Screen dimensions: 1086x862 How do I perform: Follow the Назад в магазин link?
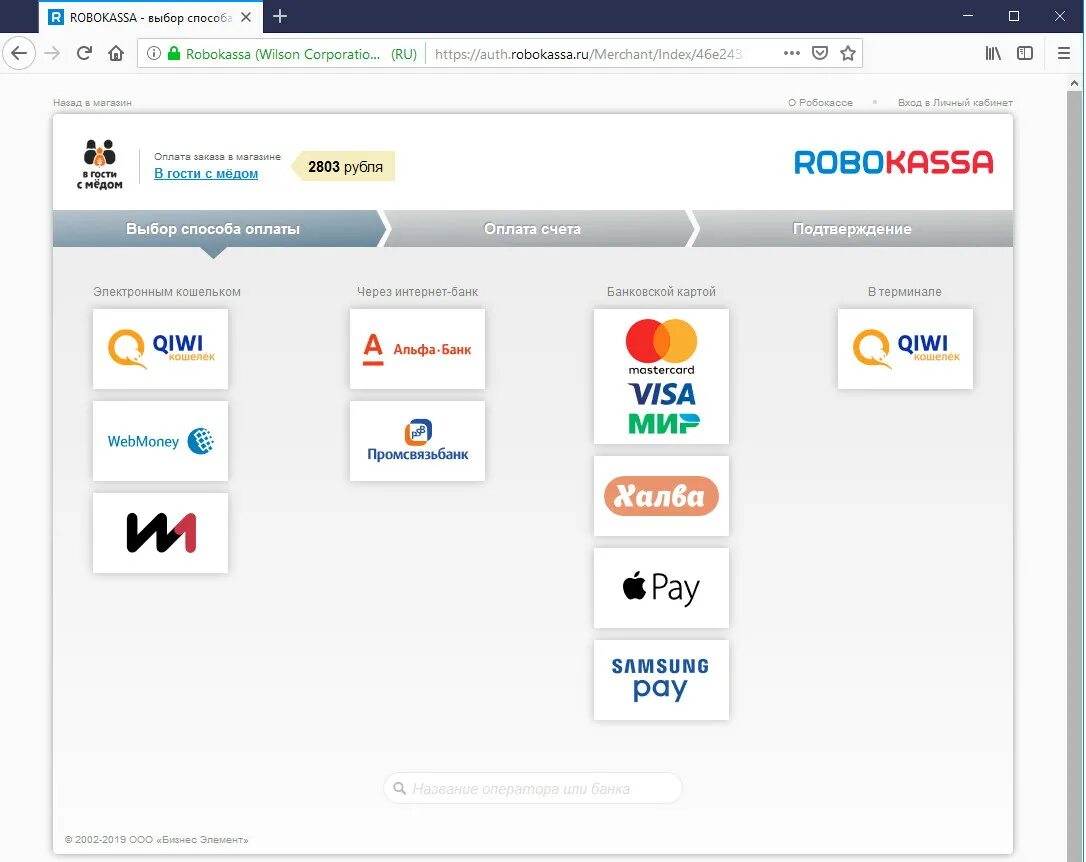tap(92, 102)
